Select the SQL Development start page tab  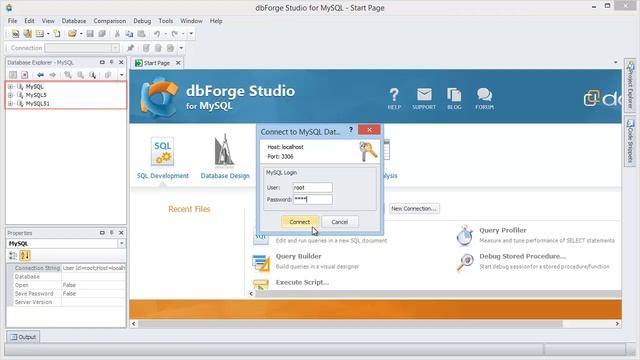point(162,158)
